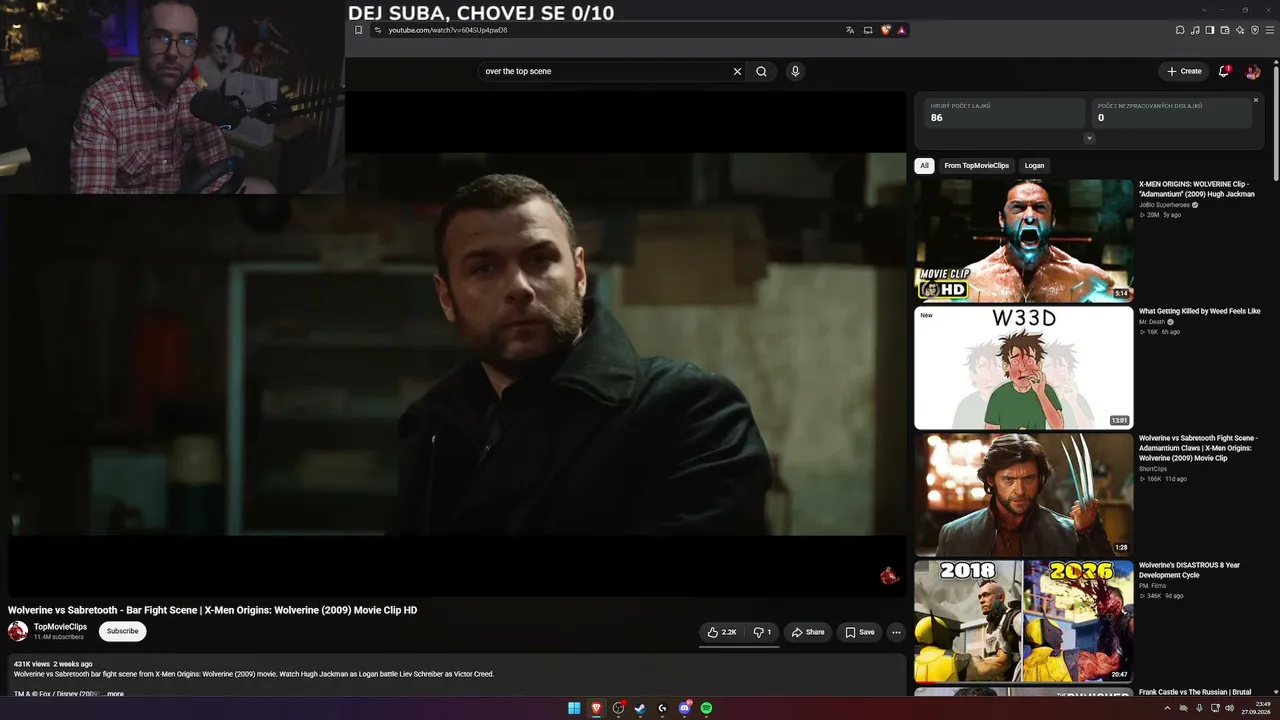Open Discord from the taskbar
1280x720 pixels.
tap(685, 708)
